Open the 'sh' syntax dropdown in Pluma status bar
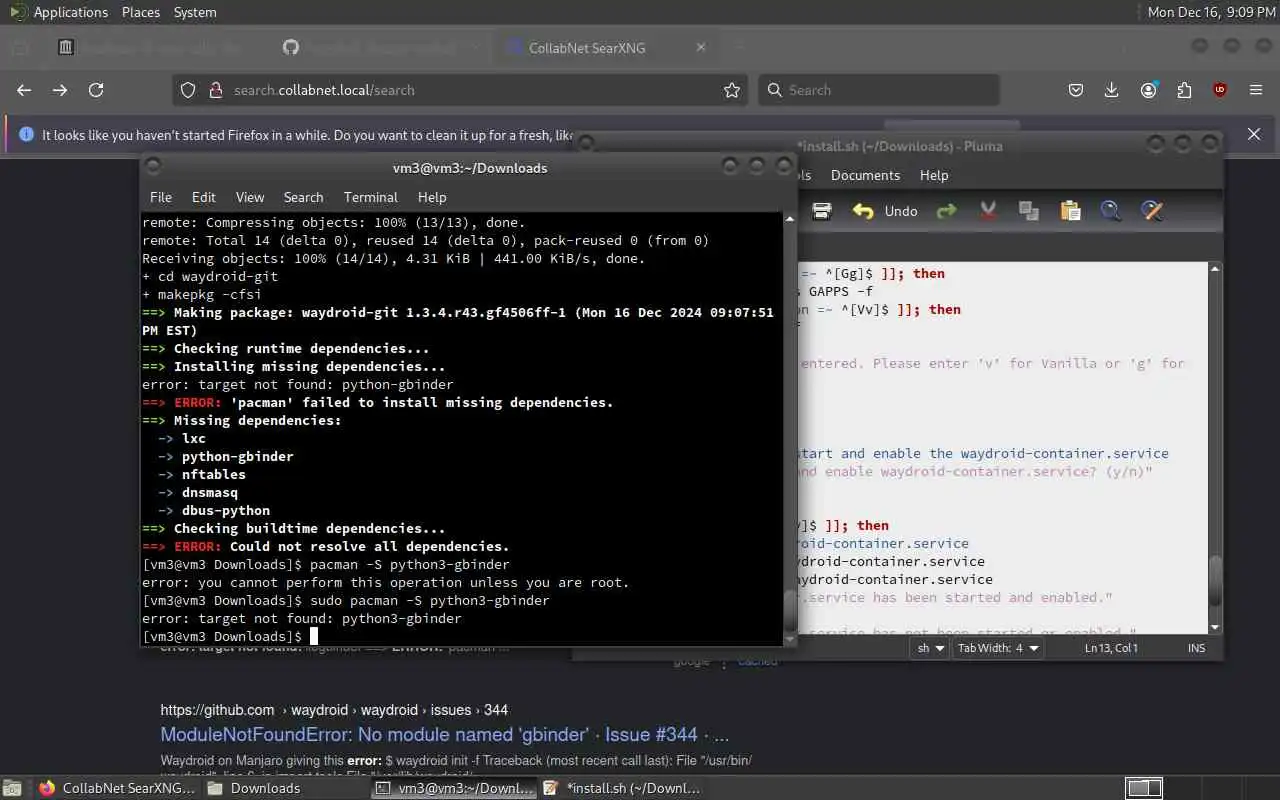 [930, 648]
